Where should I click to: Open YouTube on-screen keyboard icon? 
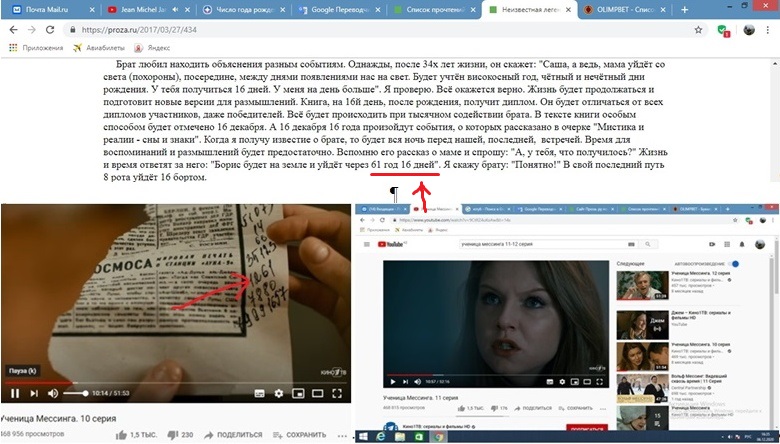631,244
